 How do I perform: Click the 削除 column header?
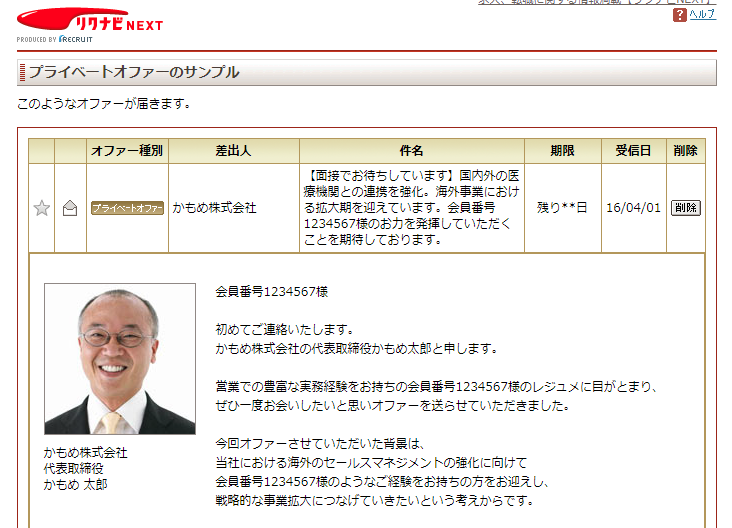(685, 151)
